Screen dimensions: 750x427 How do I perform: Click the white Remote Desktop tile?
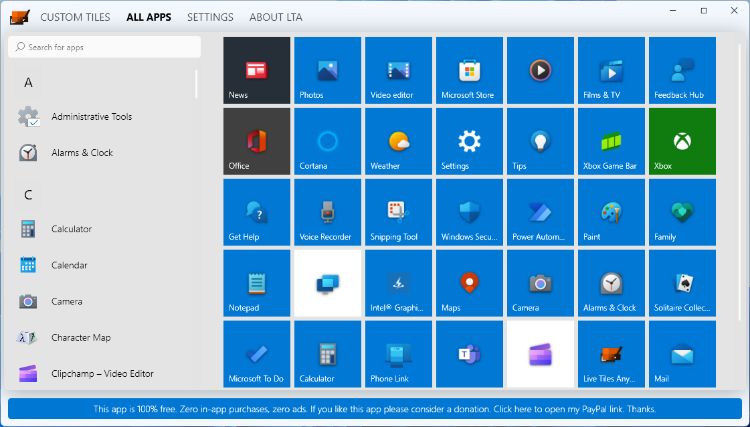tap(327, 283)
